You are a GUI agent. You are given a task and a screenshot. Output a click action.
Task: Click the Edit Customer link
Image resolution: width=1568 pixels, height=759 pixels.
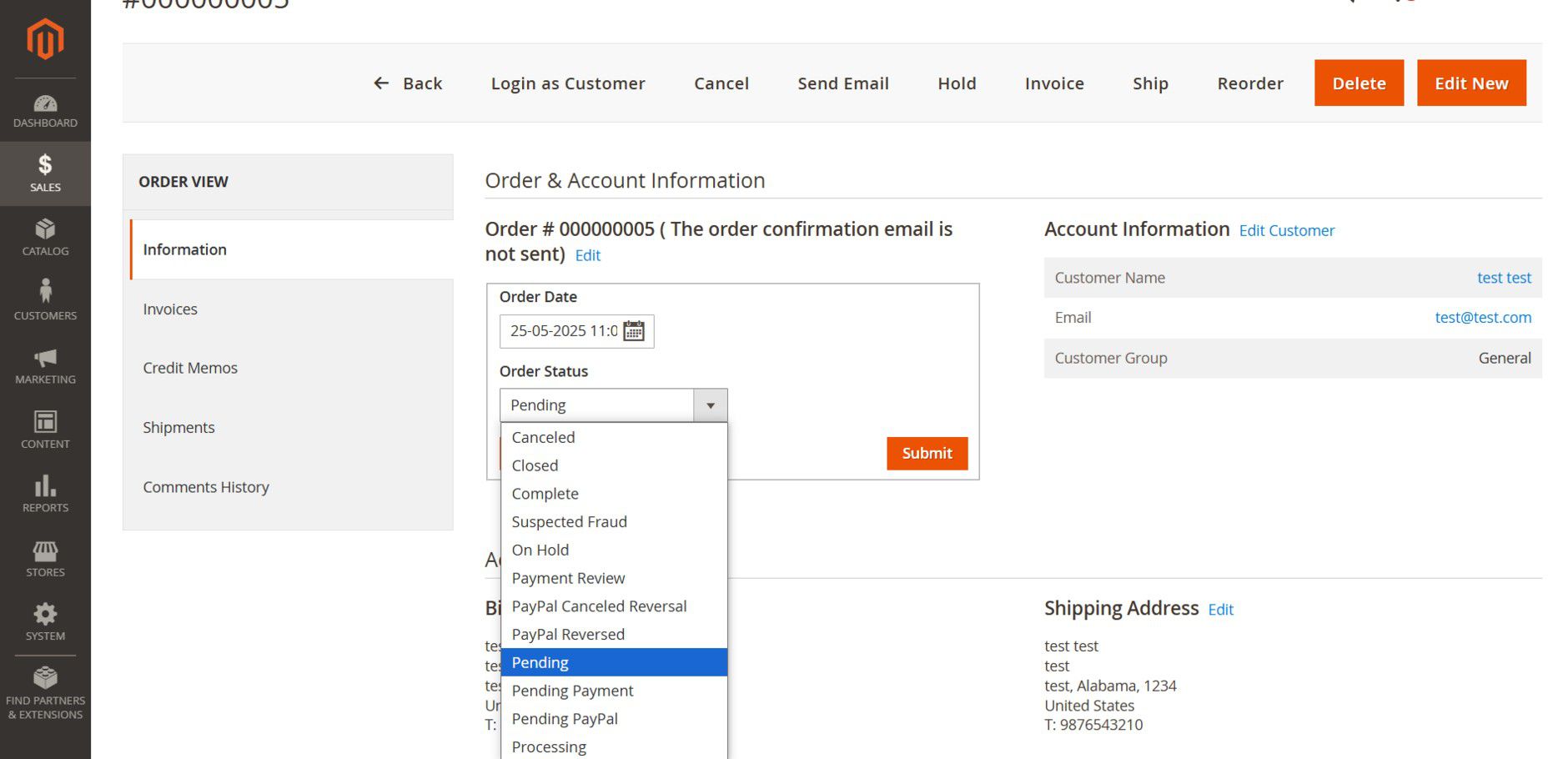(x=1286, y=231)
